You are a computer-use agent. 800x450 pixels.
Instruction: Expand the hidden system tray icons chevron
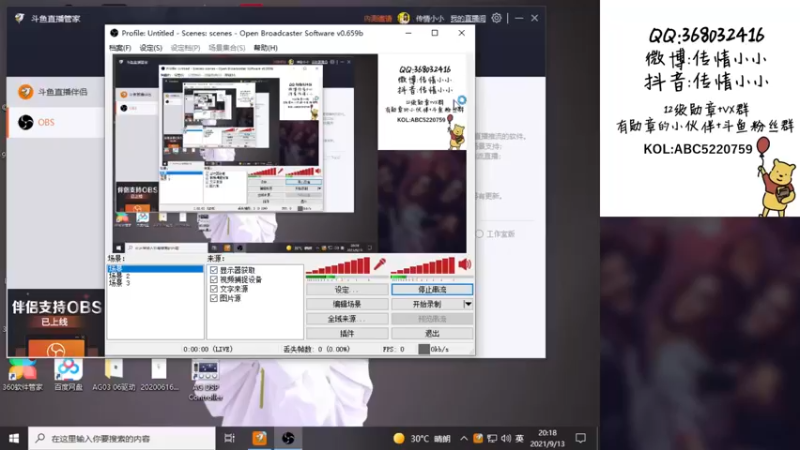(x=464, y=438)
